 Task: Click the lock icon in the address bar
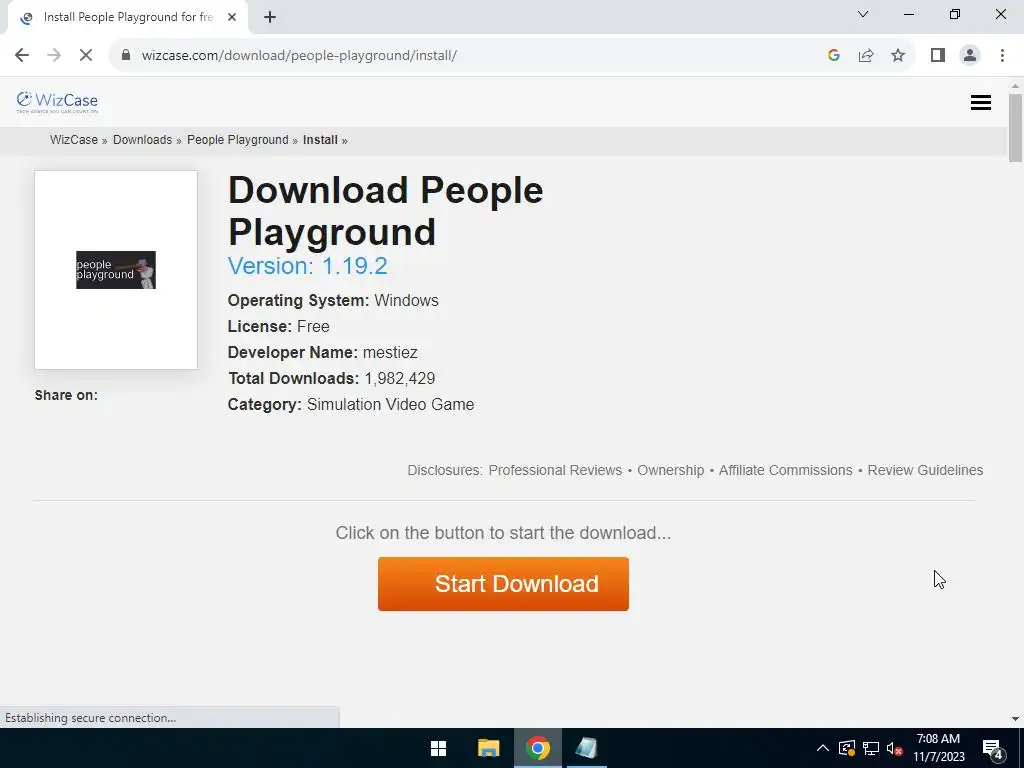126,56
